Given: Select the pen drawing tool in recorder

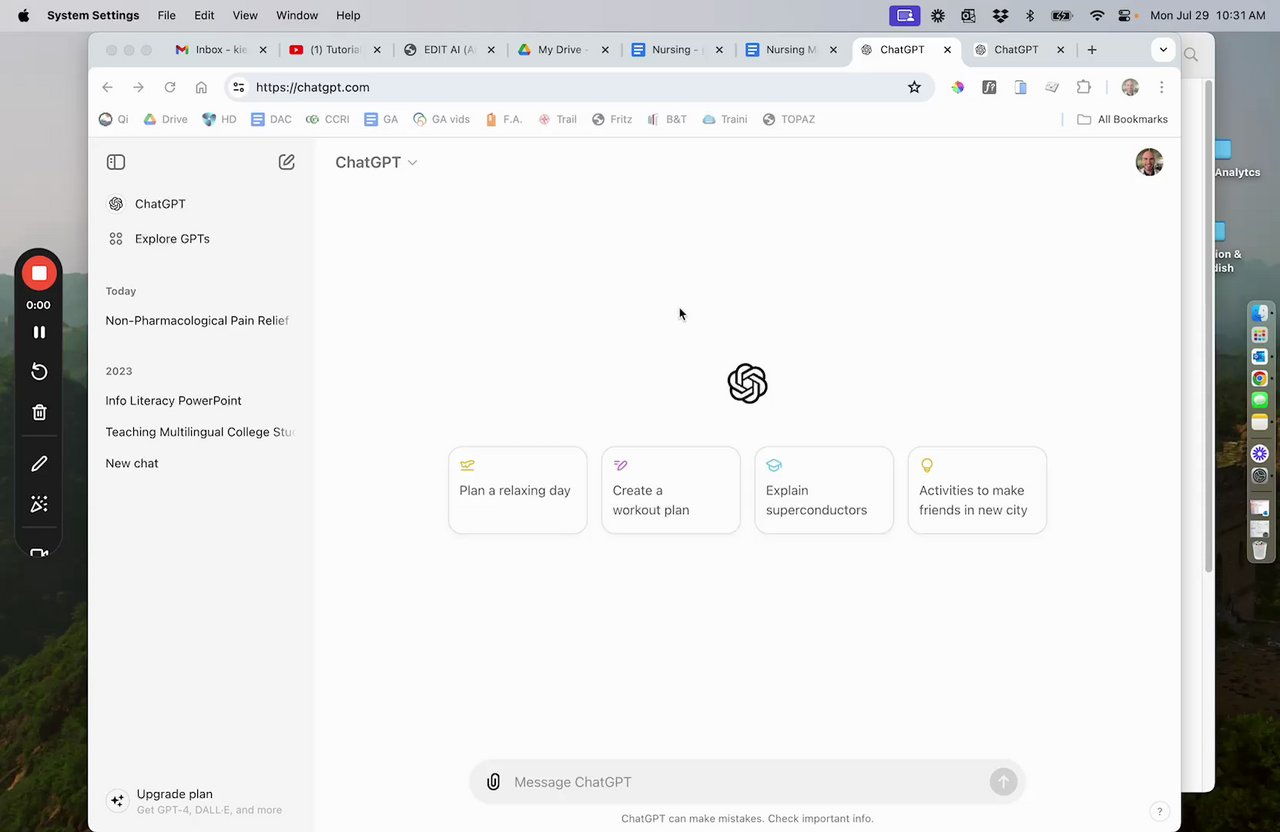Looking at the screenshot, I should (x=39, y=464).
